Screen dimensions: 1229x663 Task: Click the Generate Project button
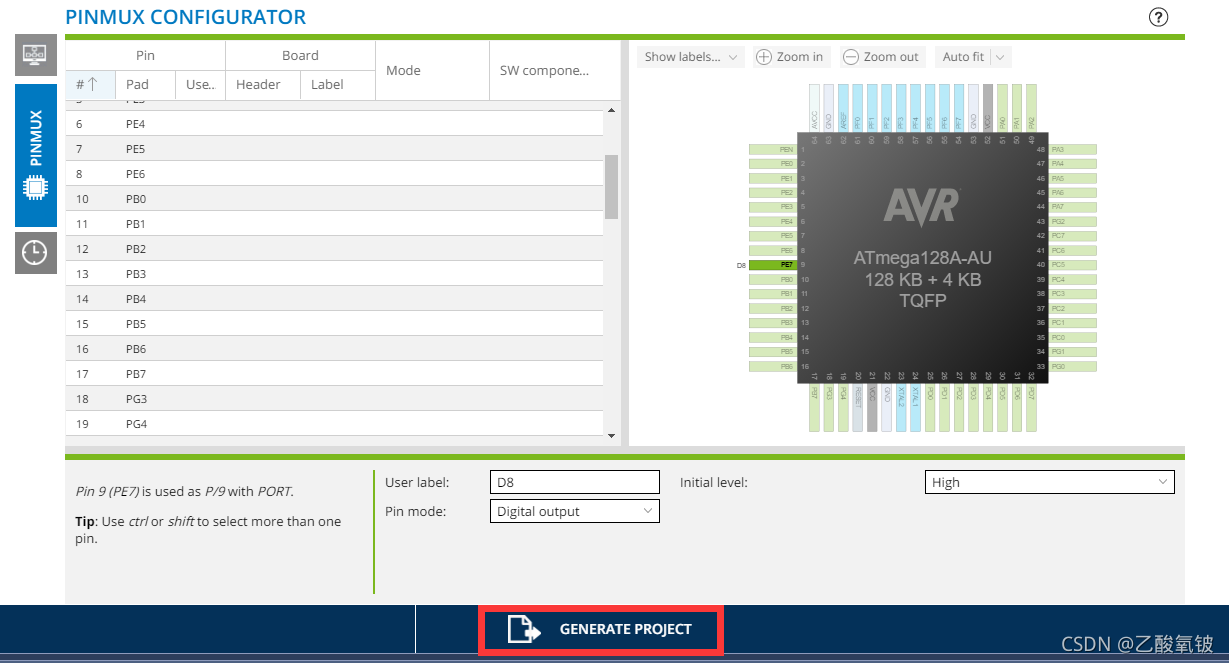(600, 630)
